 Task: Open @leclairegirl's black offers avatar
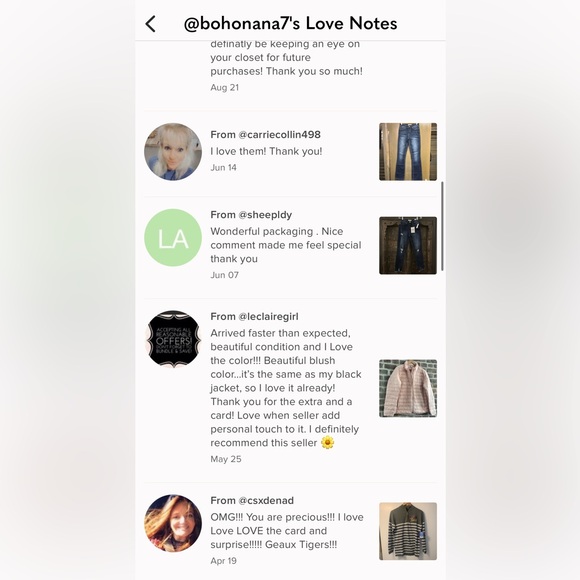(173, 339)
